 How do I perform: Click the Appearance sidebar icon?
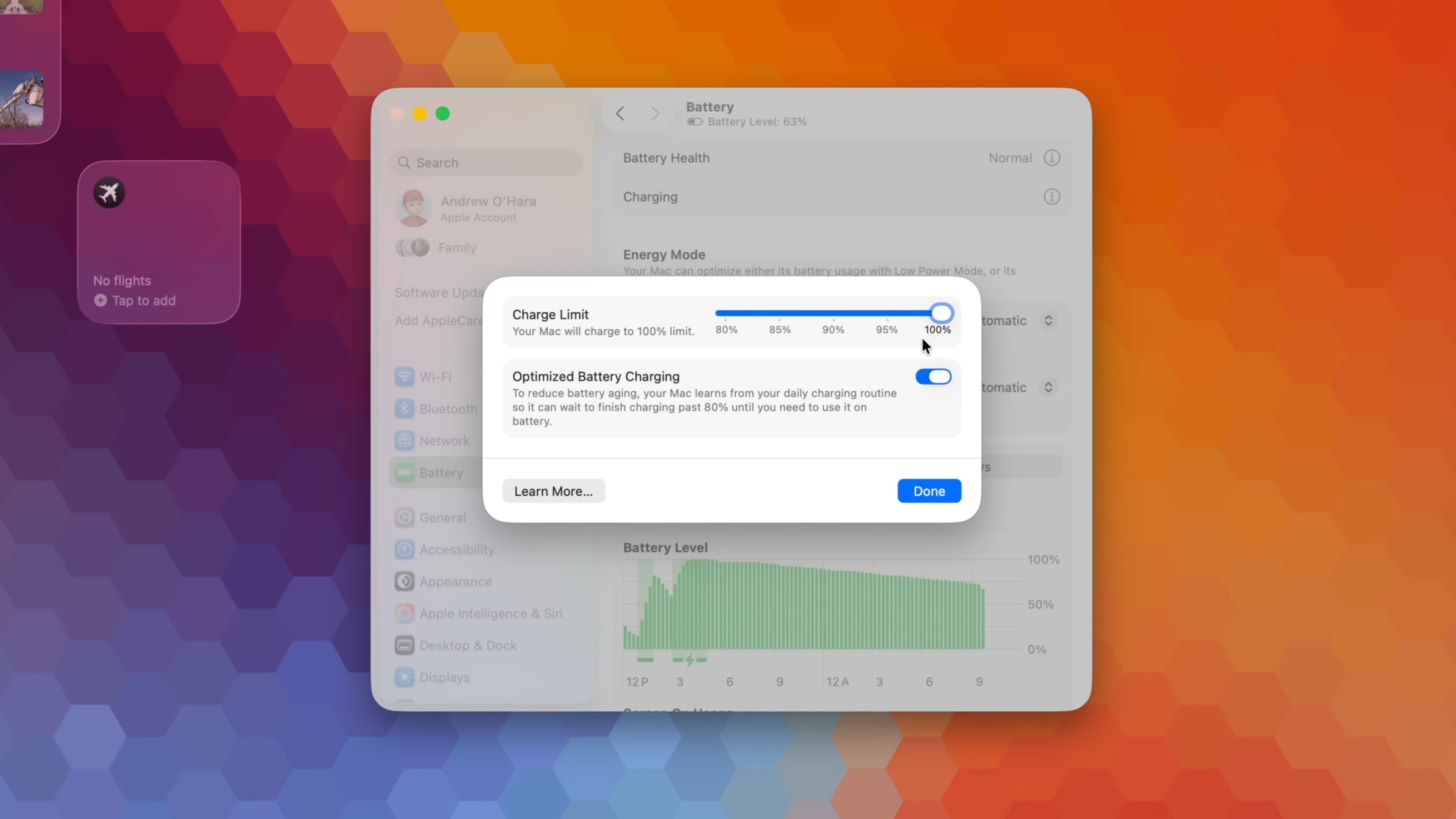point(404,581)
